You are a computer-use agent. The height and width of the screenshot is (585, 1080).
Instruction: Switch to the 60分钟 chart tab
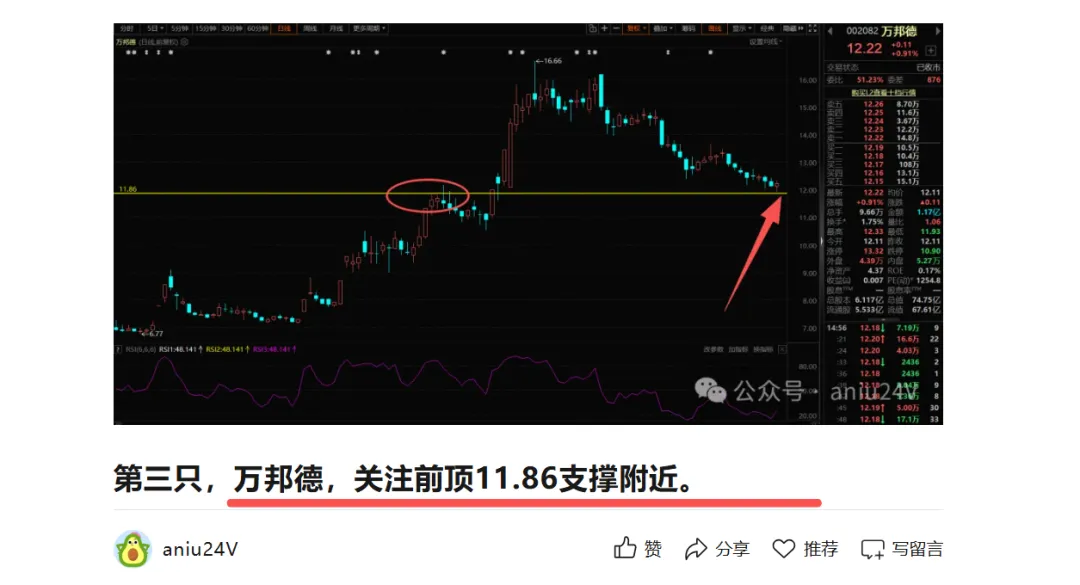coord(258,28)
